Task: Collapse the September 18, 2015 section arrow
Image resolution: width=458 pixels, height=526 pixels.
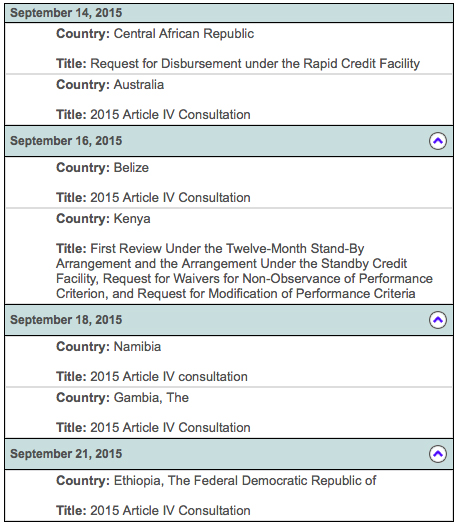Action: tap(438, 320)
